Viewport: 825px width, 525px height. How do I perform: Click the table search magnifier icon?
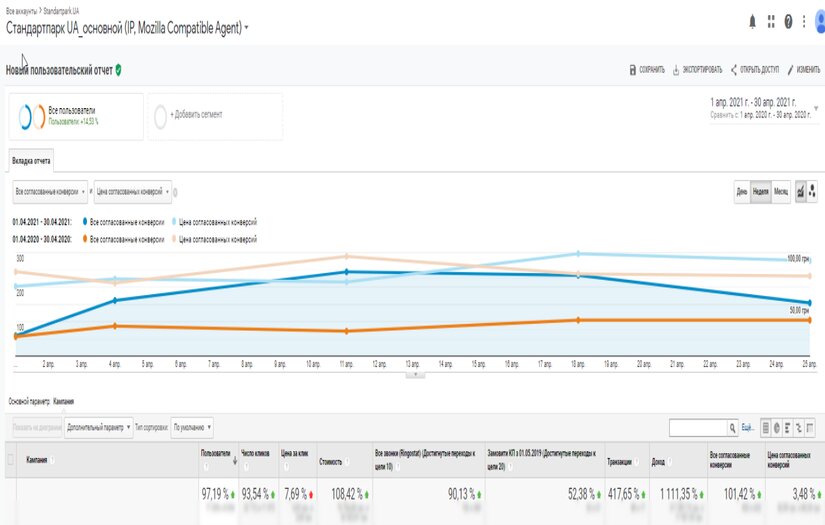click(x=732, y=427)
